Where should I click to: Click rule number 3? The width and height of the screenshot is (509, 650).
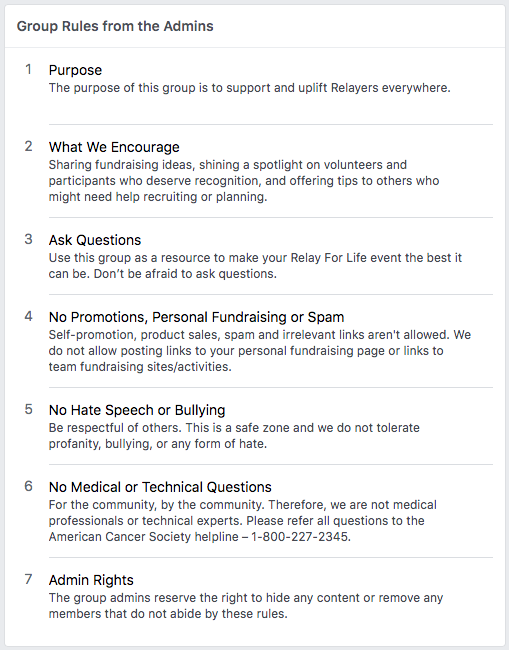pyautogui.click(x=28, y=239)
